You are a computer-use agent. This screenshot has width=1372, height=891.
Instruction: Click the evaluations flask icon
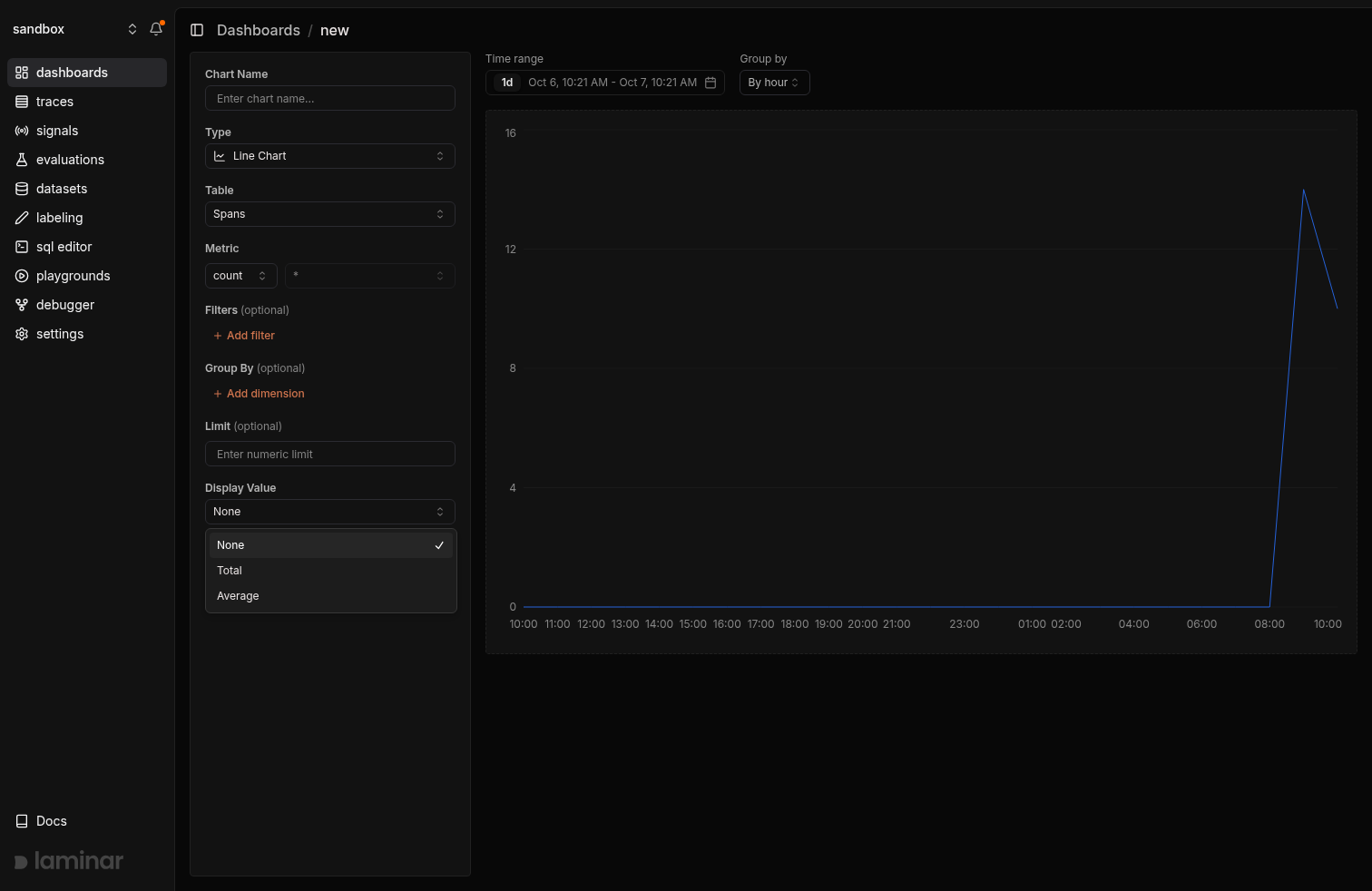tap(22, 160)
